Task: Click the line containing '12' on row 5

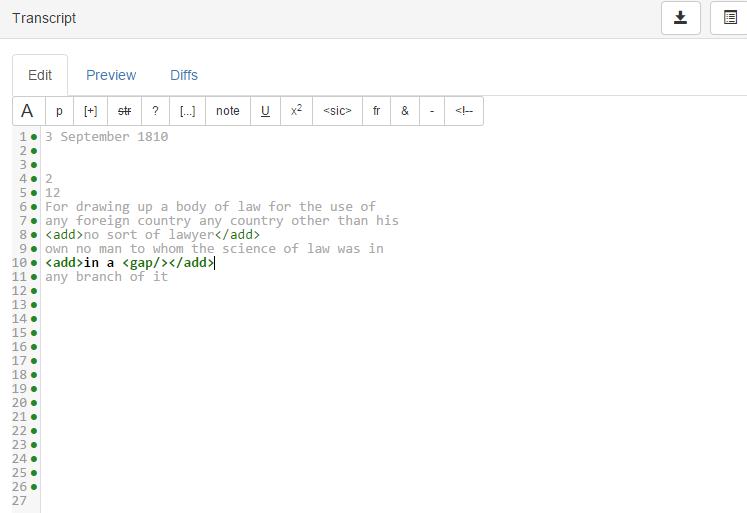Action: [53, 193]
